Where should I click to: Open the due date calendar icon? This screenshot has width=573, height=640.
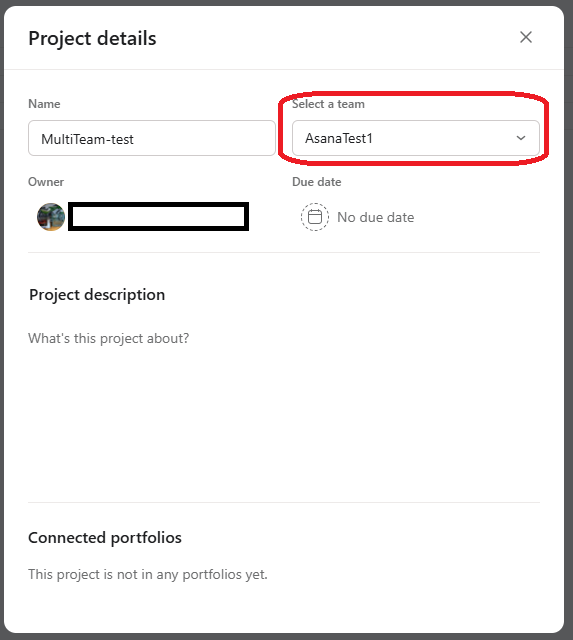pos(315,217)
